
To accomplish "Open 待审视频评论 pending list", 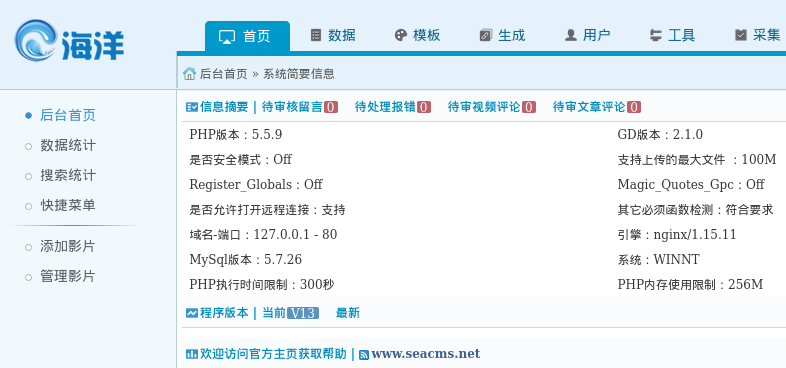I will coord(484,107).
